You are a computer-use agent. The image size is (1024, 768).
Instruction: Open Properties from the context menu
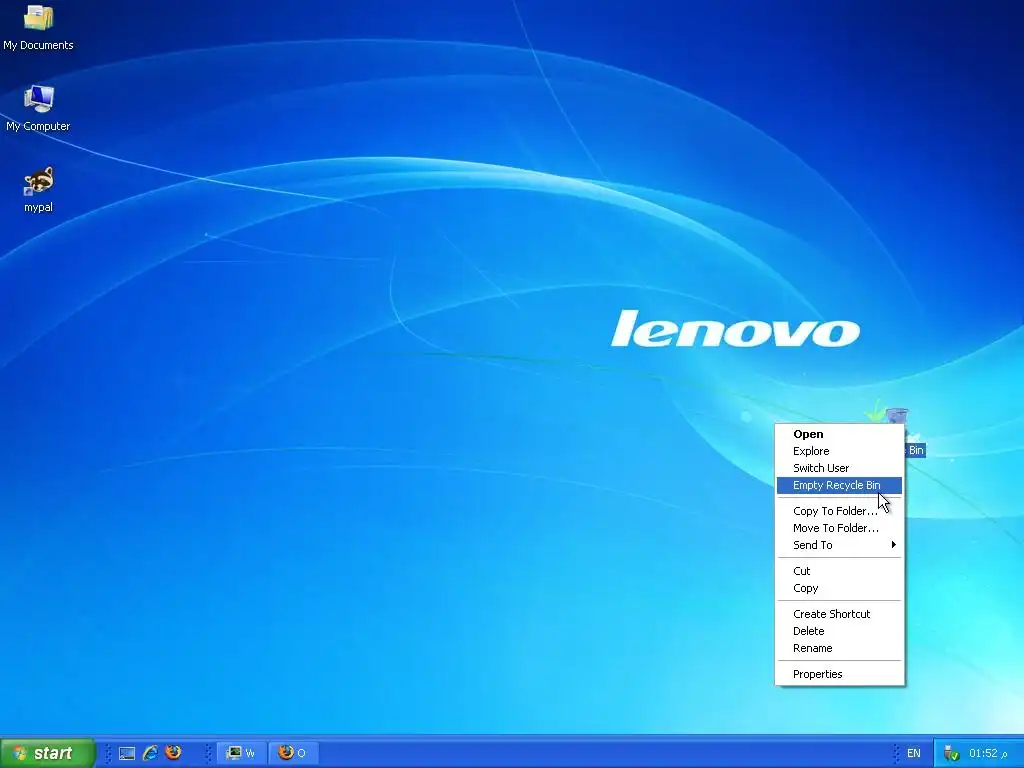(x=839, y=675)
